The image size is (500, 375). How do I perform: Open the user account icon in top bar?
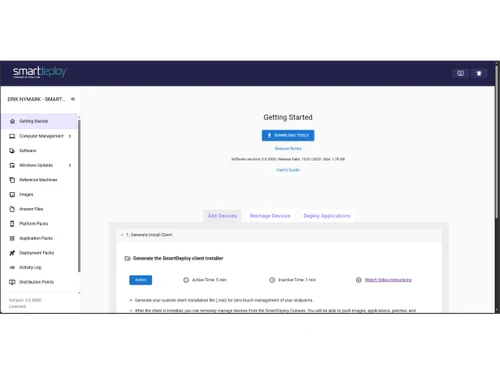479,73
